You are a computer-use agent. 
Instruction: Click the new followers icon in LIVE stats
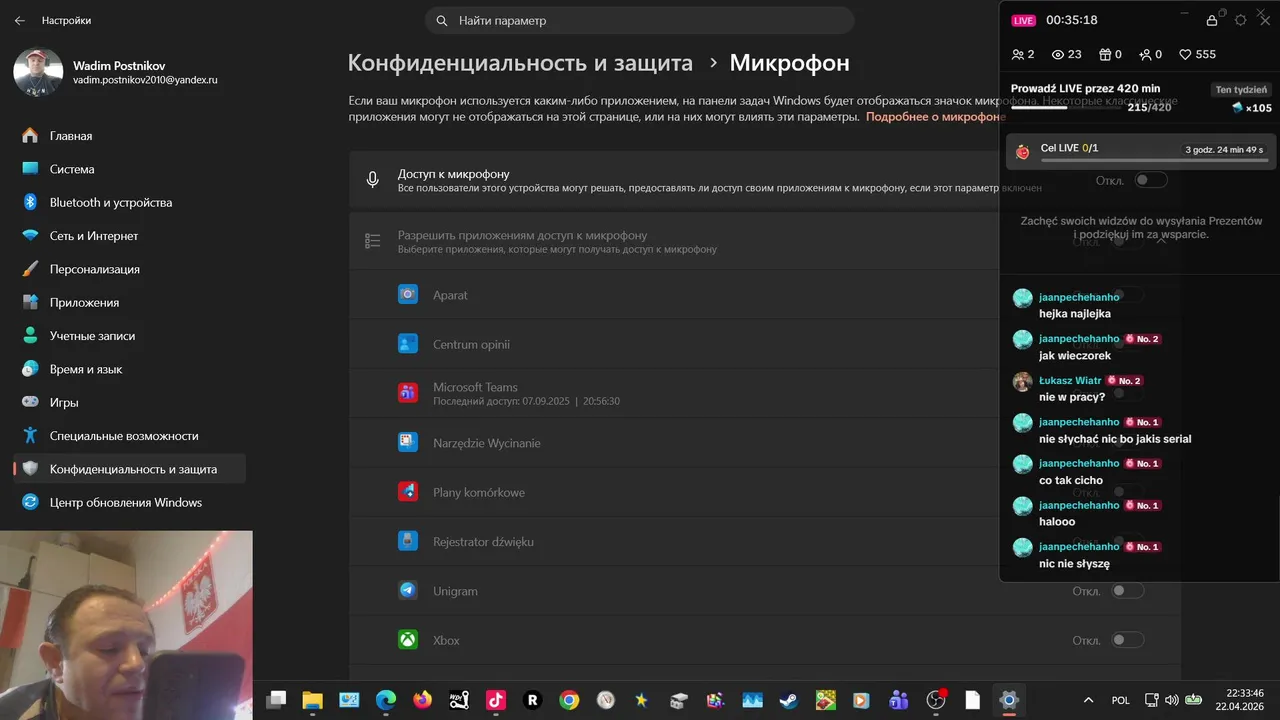tap(1145, 54)
